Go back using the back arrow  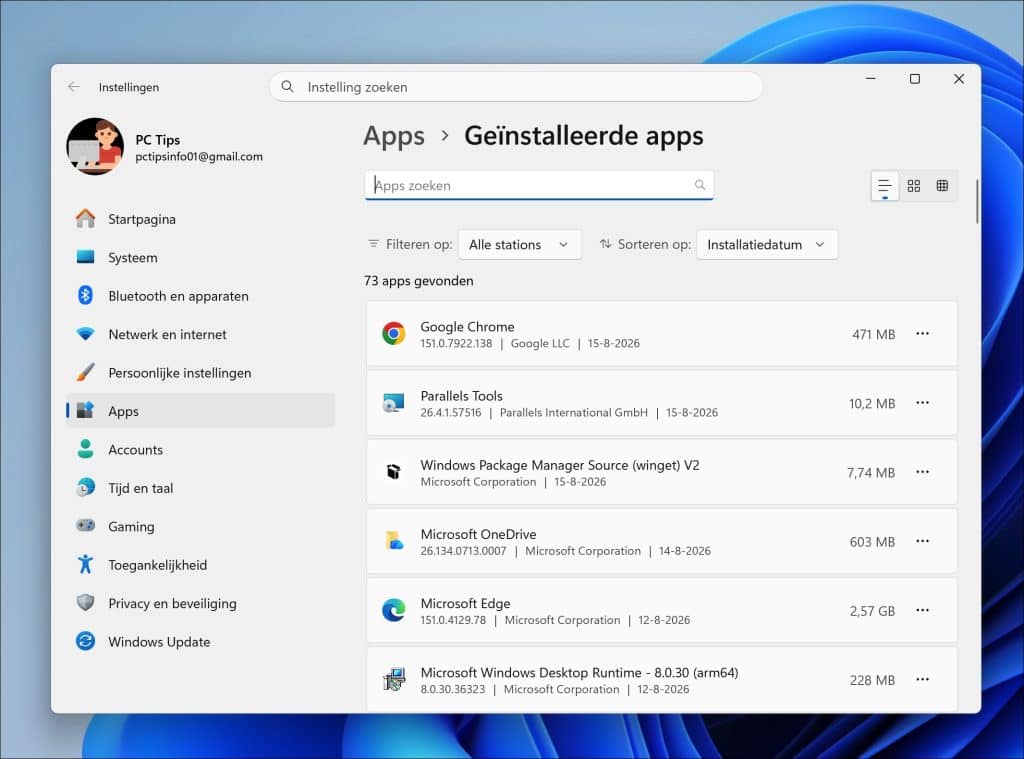point(74,87)
